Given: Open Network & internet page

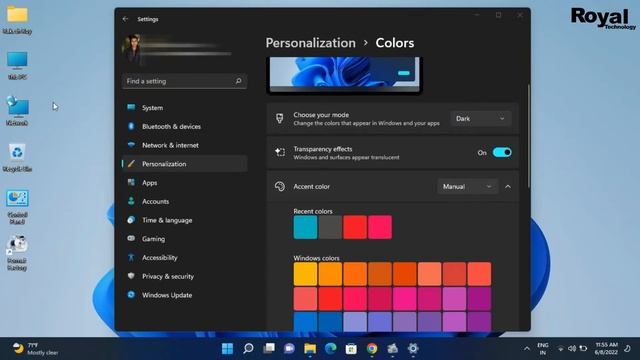Looking at the screenshot, I should [184, 145].
